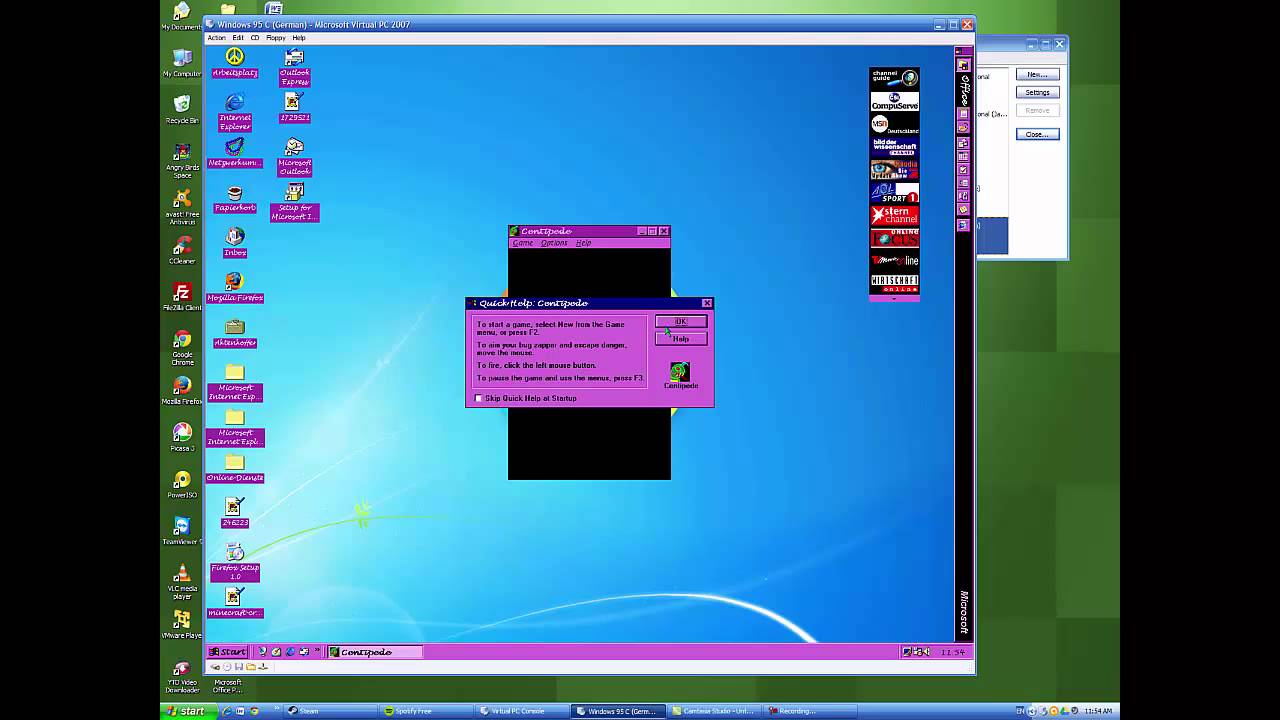Switch to Spotify Free in host taskbar
This screenshot has height=720, width=1280.
tap(426, 711)
